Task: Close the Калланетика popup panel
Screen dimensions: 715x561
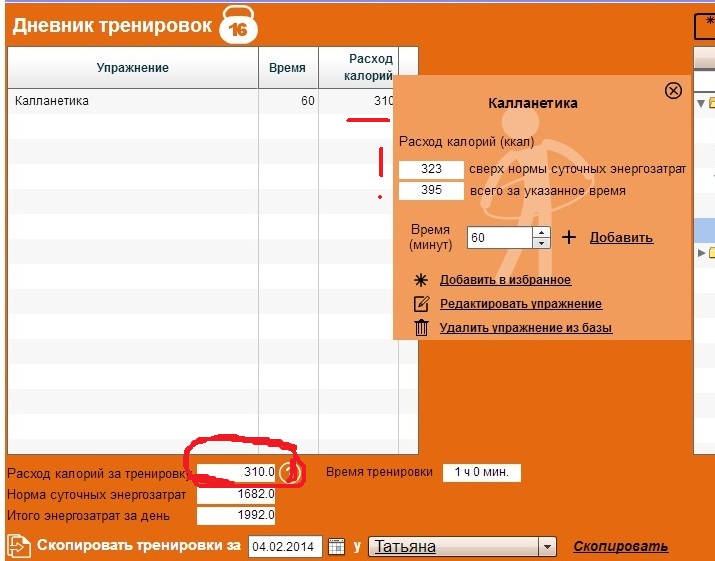Action: (x=673, y=90)
